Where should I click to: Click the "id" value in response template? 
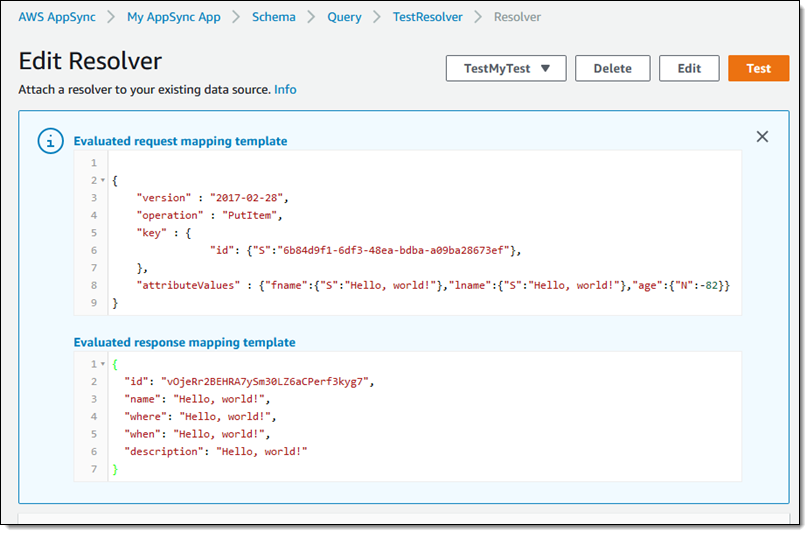click(x=266, y=382)
